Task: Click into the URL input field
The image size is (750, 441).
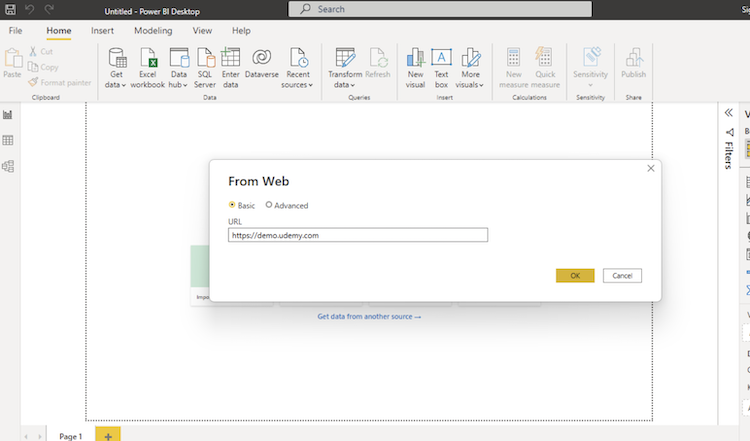Action: [358, 235]
